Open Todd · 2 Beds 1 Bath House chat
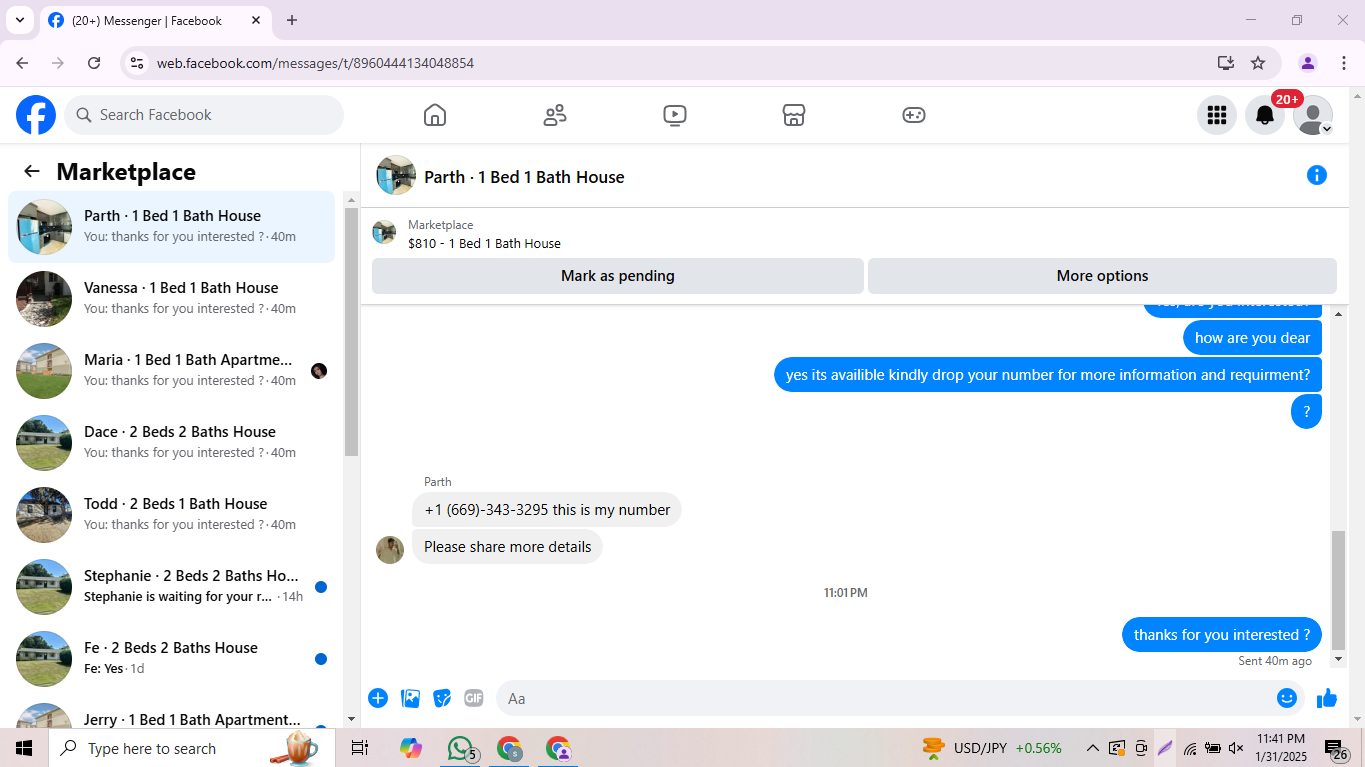 click(172, 515)
